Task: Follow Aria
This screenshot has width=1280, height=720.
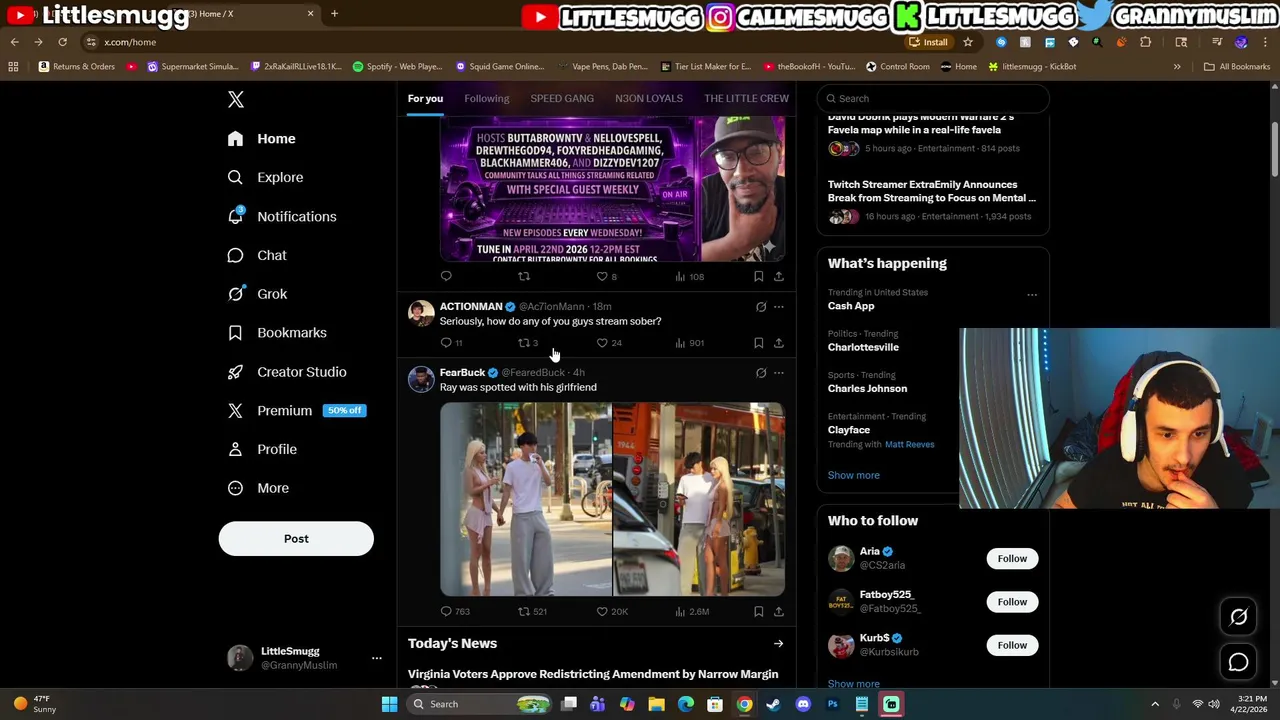Action: (1012, 559)
